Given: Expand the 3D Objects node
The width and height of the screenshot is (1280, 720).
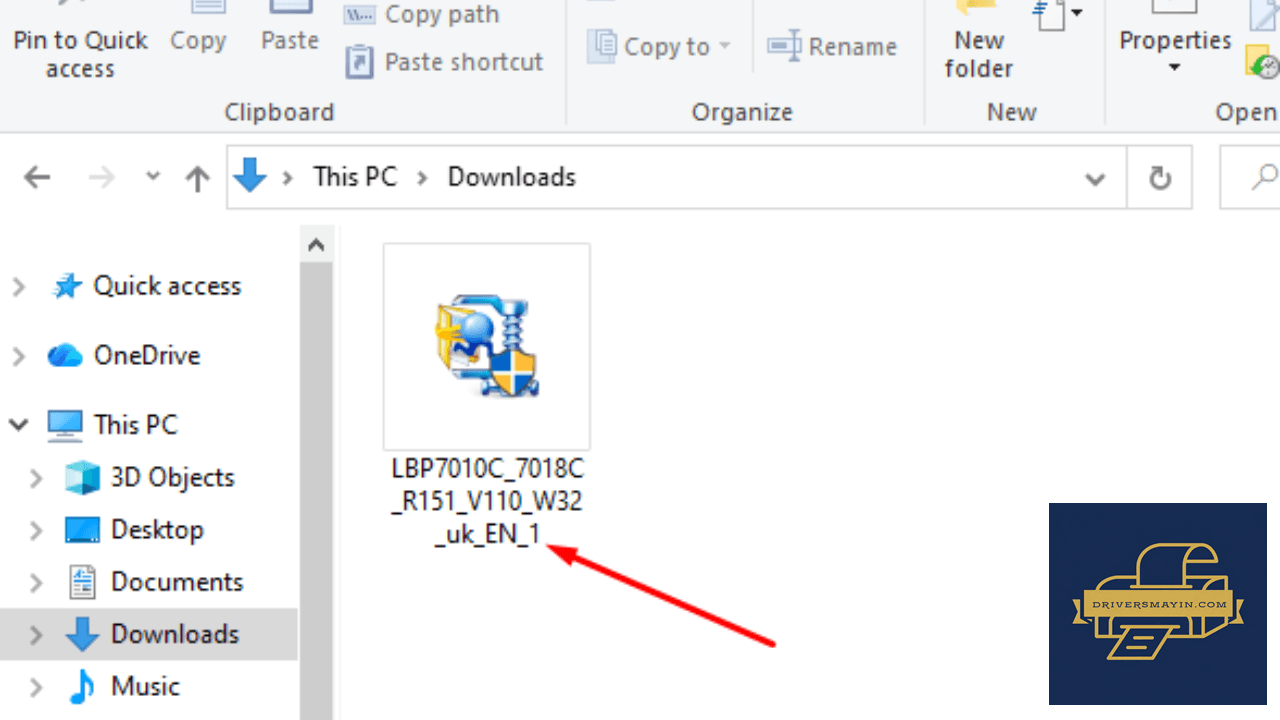Looking at the screenshot, I should [x=36, y=478].
